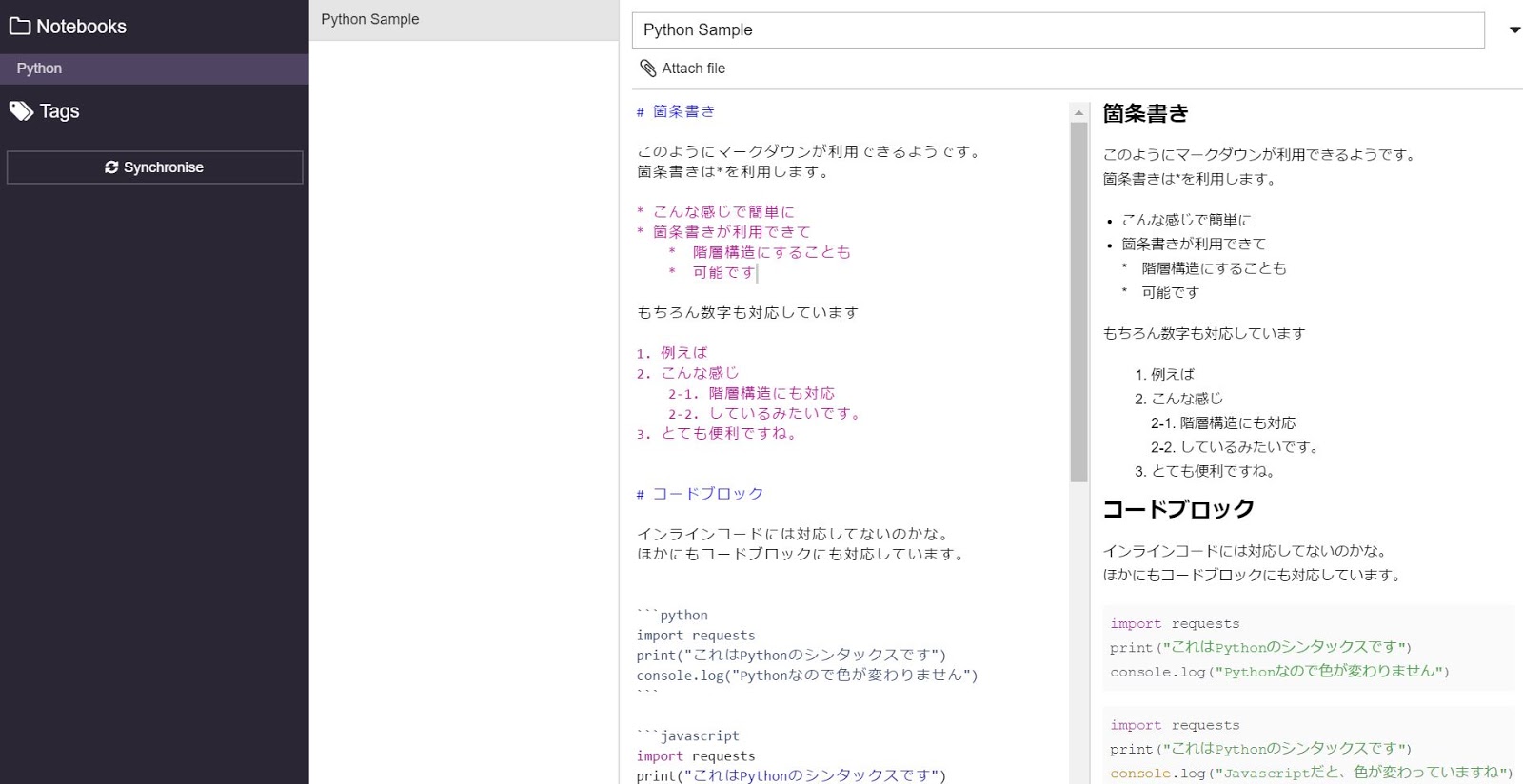Click editor line '2. こんな感じ'

687,373
